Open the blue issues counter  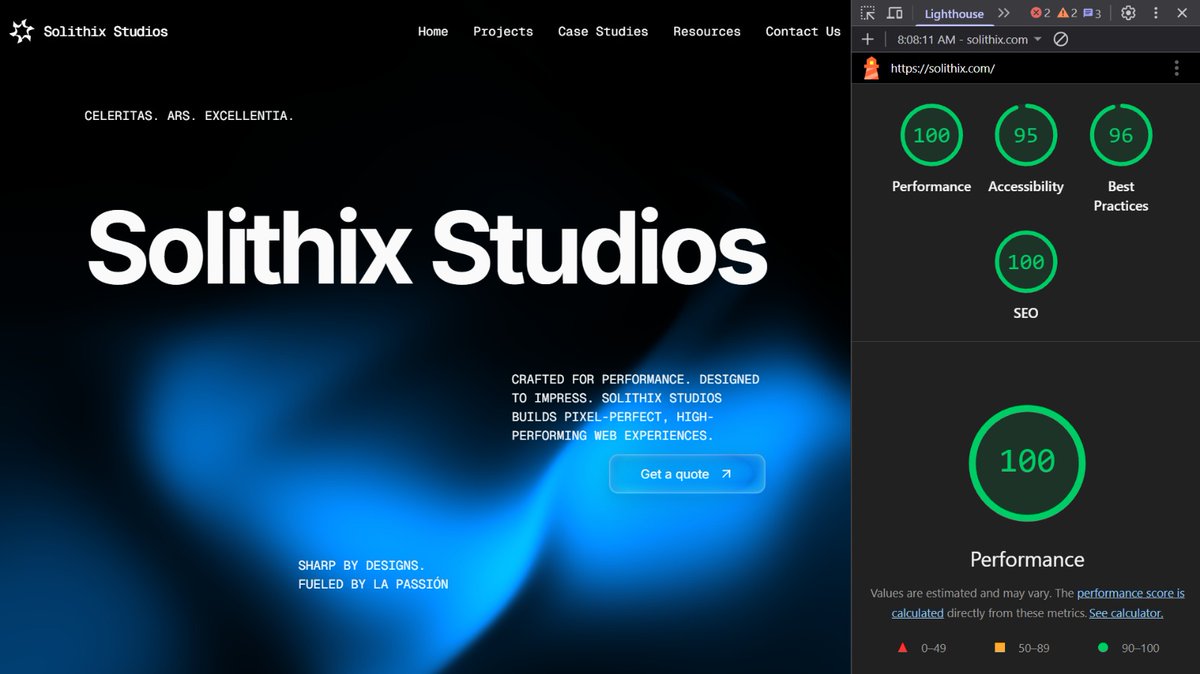pyautogui.click(x=1092, y=13)
